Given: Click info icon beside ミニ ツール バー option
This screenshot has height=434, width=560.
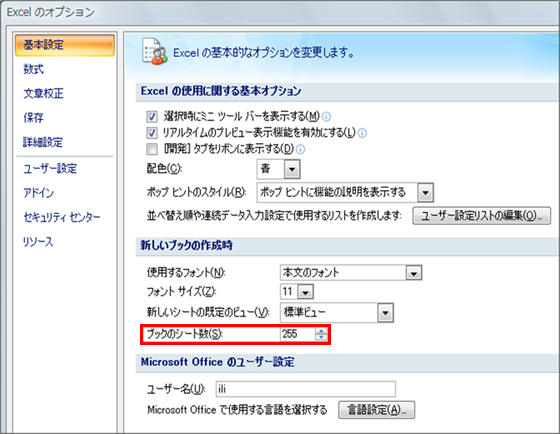Looking at the screenshot, I should coord(326,116).
